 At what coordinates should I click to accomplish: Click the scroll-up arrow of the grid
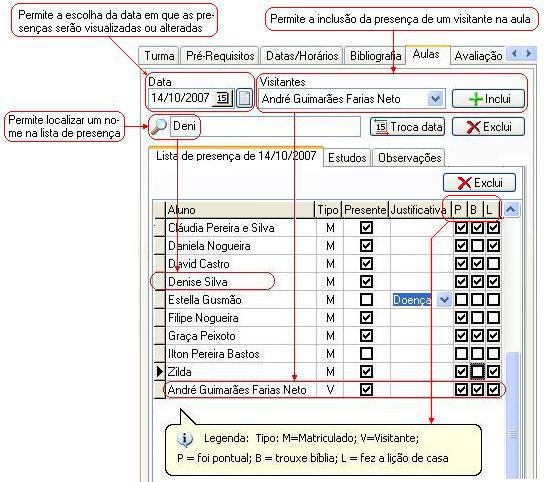[510, 209]
